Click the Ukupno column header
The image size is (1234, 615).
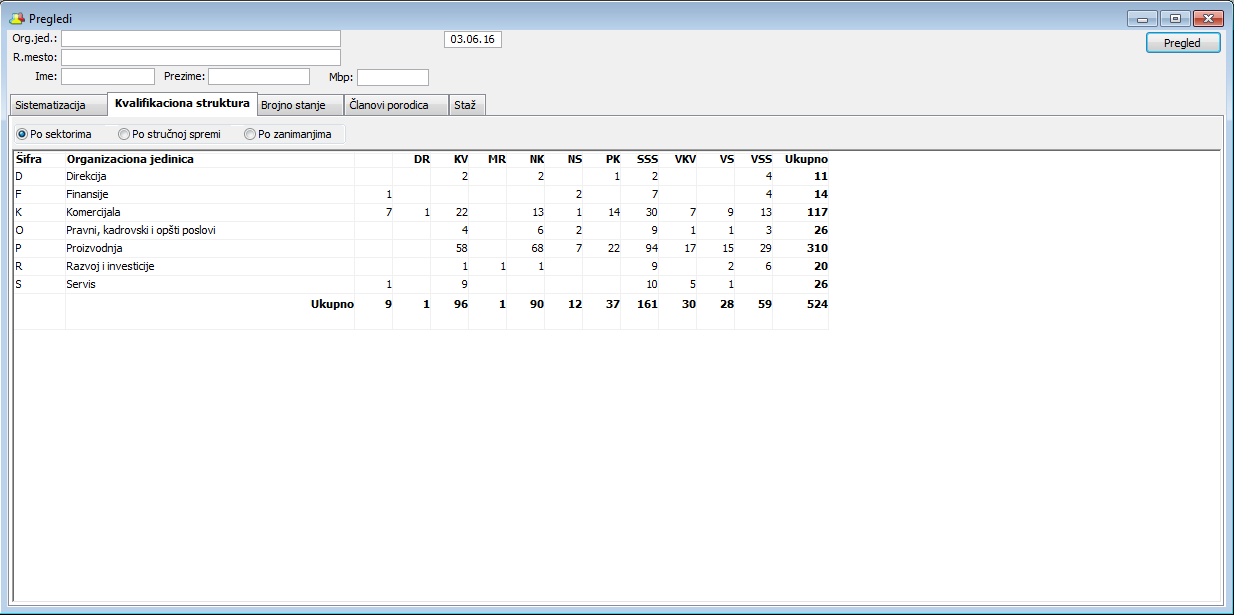pyautogui.click(x=806, y=159)
